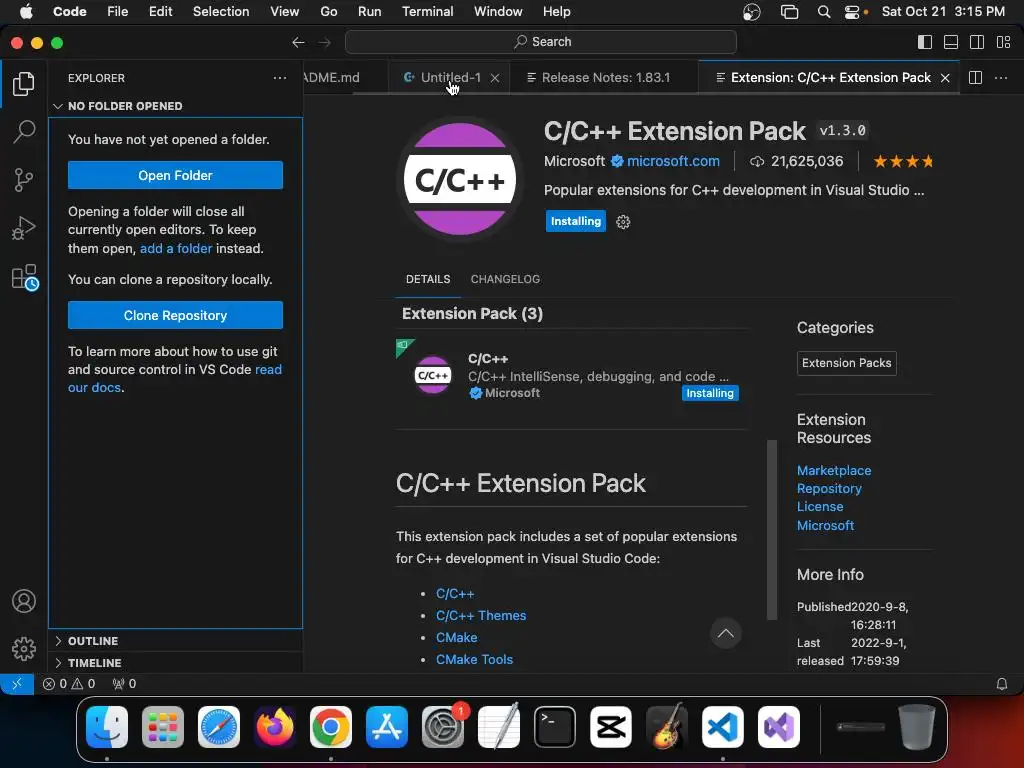The height and width of the screenshot is (768, 1024).
Task: Click the ports forwarded status item
Action: (124, 684)
